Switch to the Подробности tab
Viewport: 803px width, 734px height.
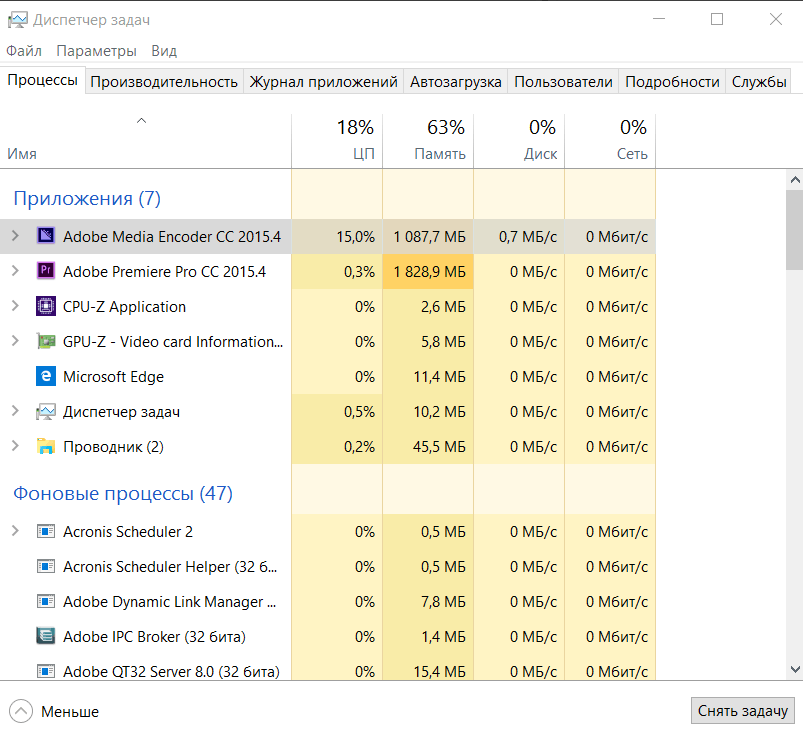672,82
